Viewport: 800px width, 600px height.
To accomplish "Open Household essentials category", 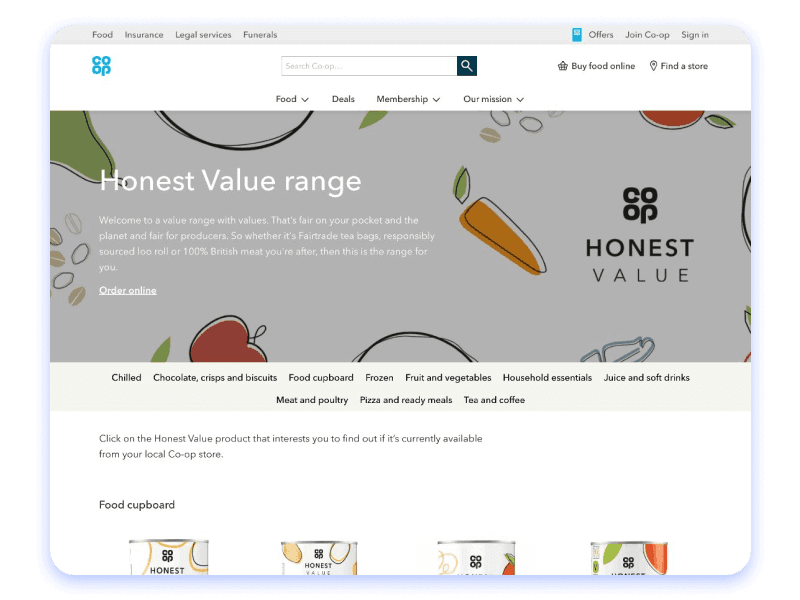I will (x=547, y=378).
